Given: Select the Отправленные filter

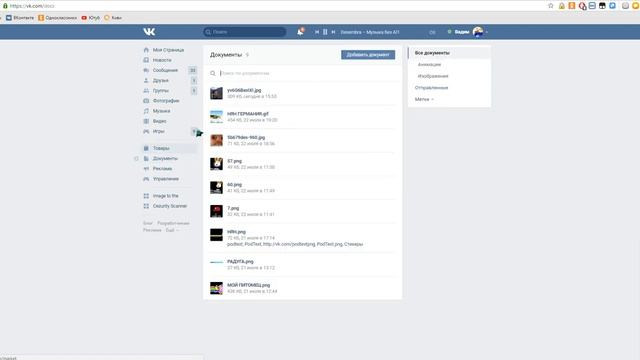Looking at the screenshot, I should point(431,88).
